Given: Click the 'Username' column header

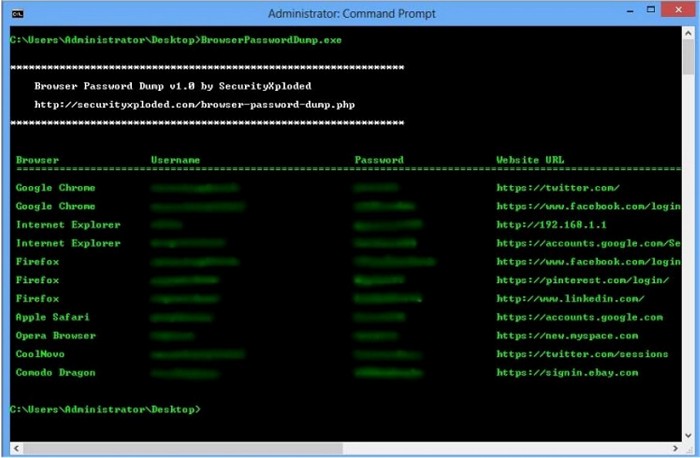Looking at the screenshot, I should 175,160.
